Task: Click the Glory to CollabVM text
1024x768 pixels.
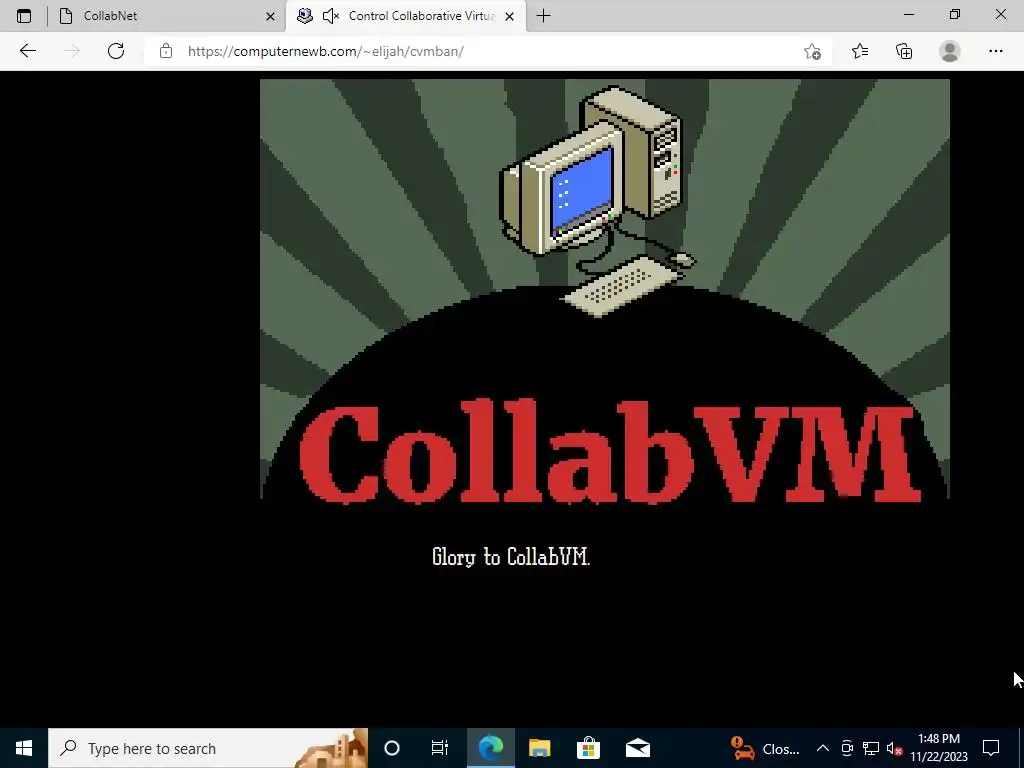Action: (x=511, y=557)
